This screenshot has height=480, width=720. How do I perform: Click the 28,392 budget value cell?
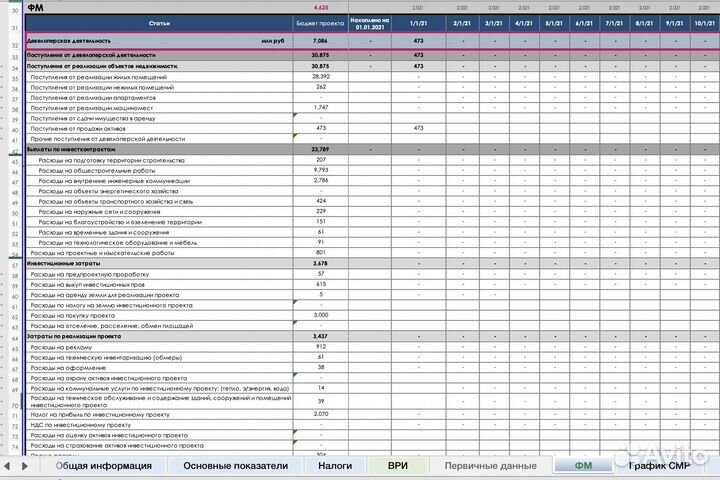321,76
